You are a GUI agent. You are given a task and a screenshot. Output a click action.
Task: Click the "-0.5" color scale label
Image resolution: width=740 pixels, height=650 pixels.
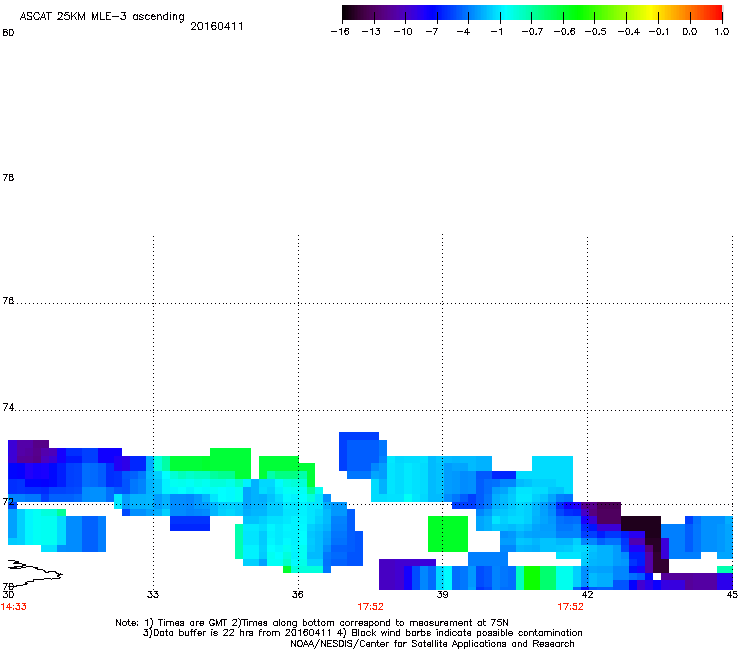point(596,32)
